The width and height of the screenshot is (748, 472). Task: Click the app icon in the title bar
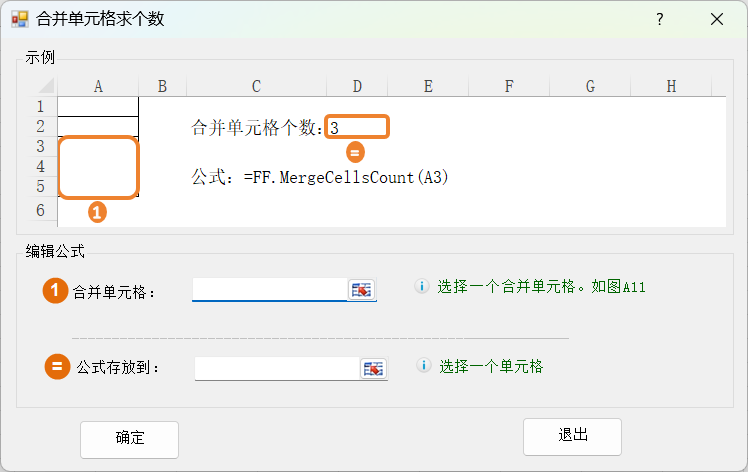(19, 19)
